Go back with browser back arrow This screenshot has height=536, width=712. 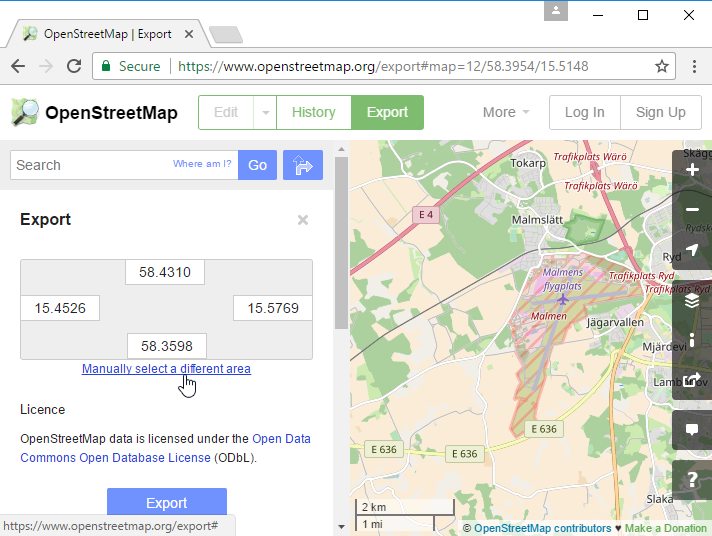point(18,66)
